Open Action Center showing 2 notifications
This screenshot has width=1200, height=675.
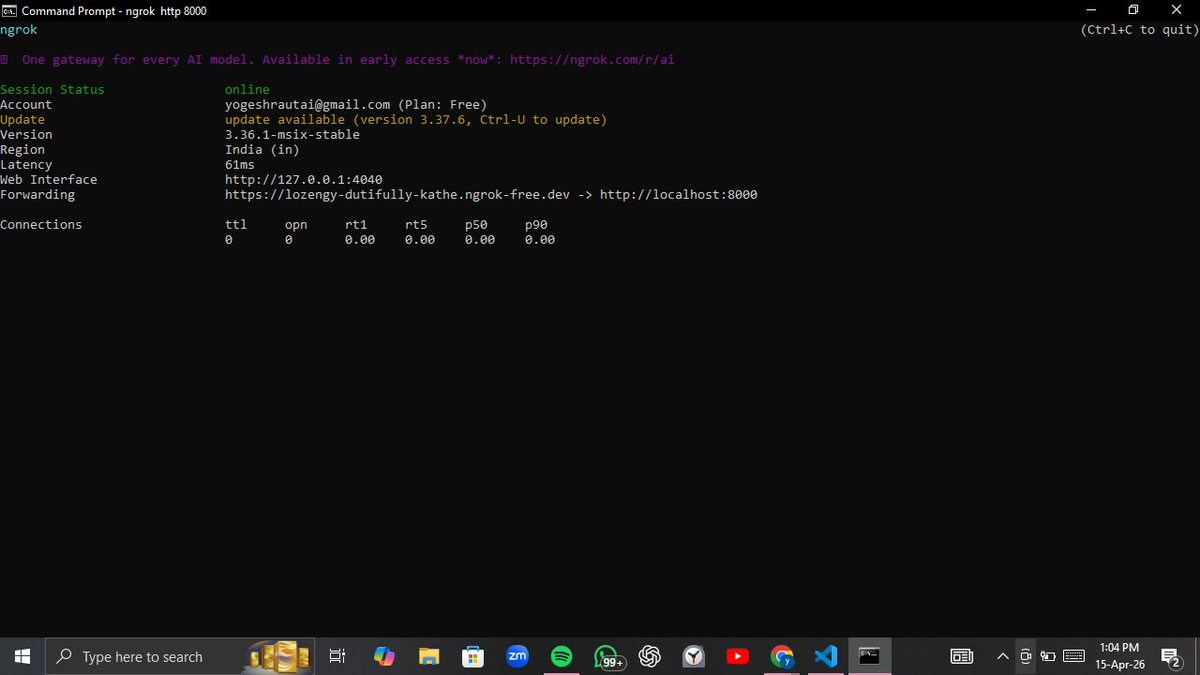(x=1170, y=656)
